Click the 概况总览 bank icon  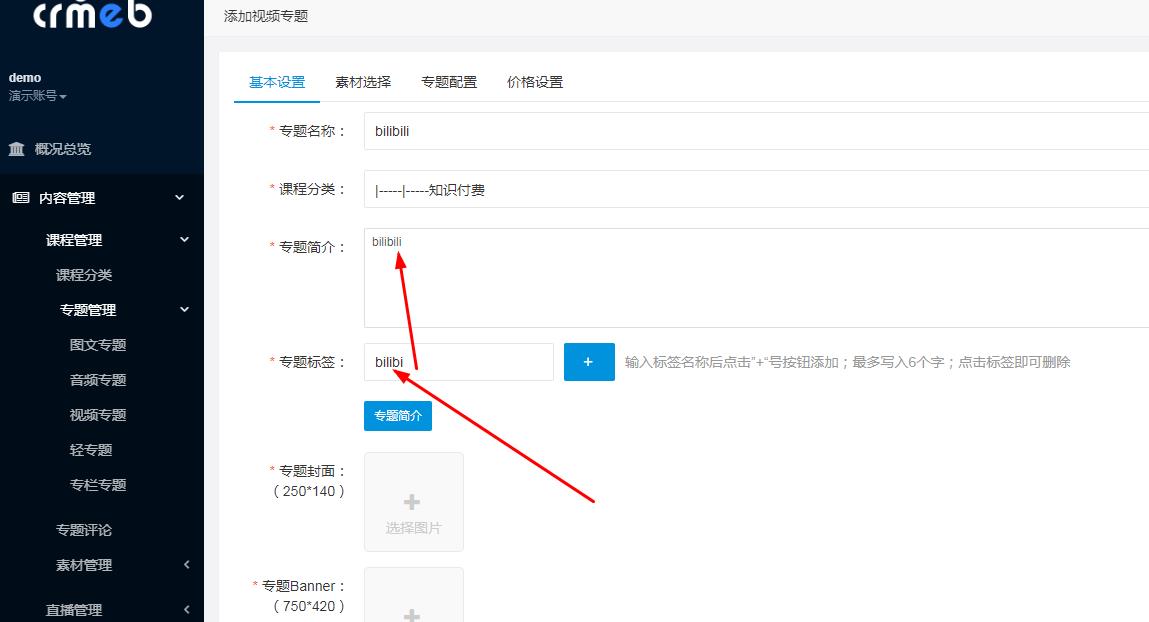18,149
